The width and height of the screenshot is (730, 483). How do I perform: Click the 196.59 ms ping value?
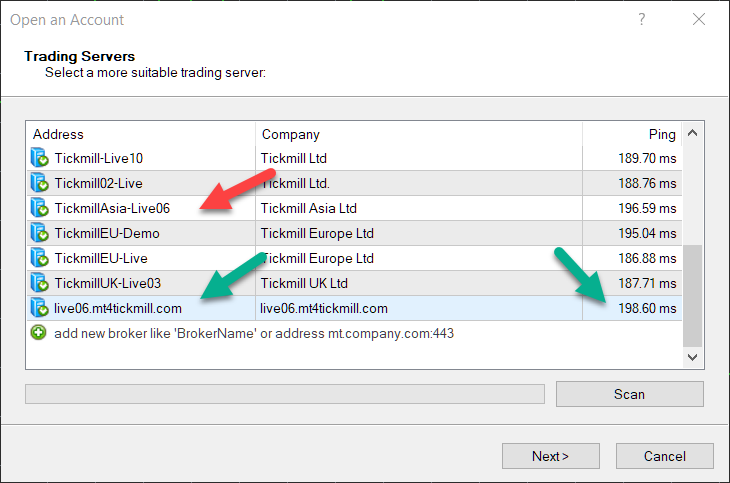[x=647, y=208]
